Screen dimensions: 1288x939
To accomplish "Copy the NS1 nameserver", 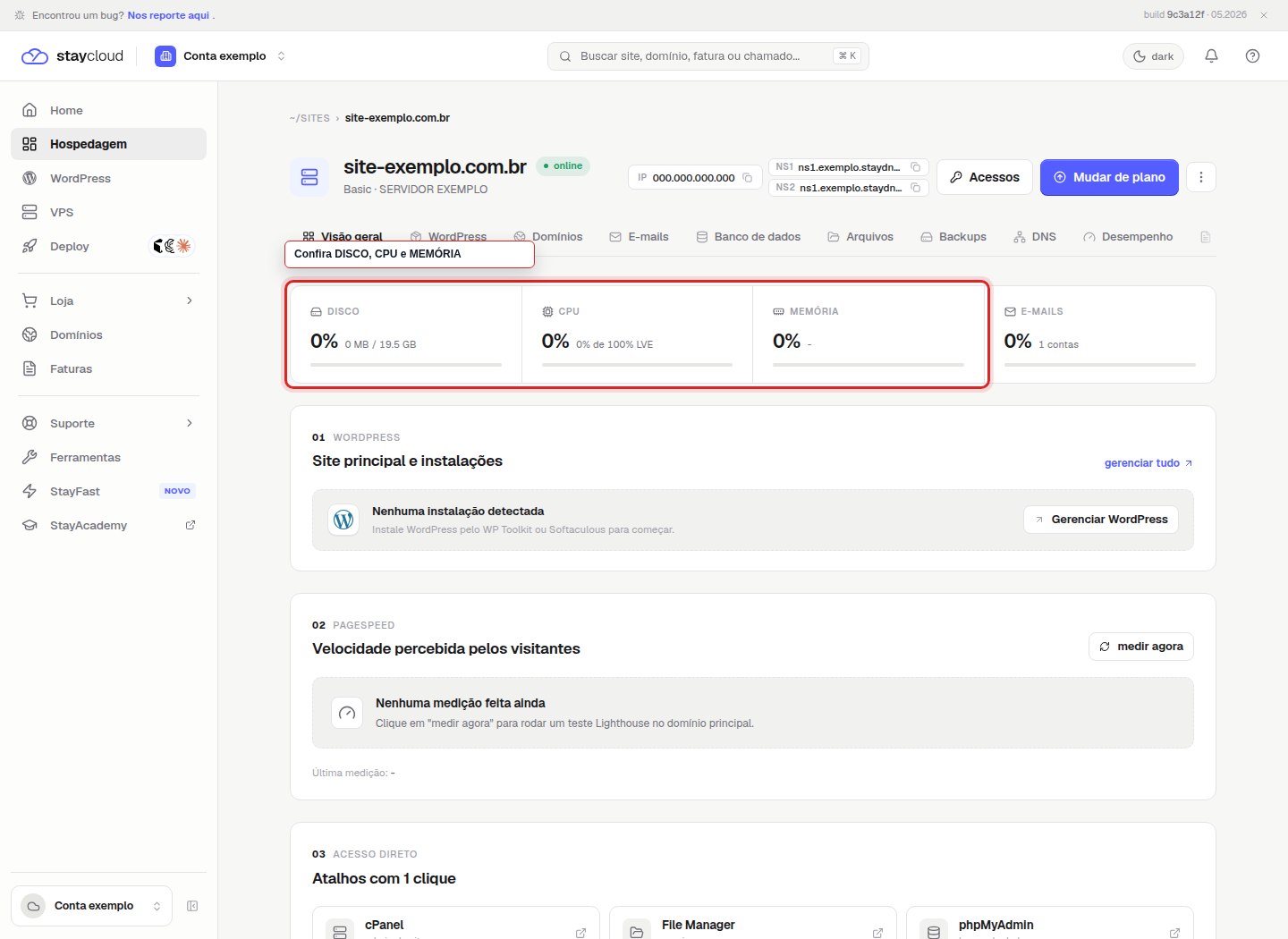I will 915,167.
